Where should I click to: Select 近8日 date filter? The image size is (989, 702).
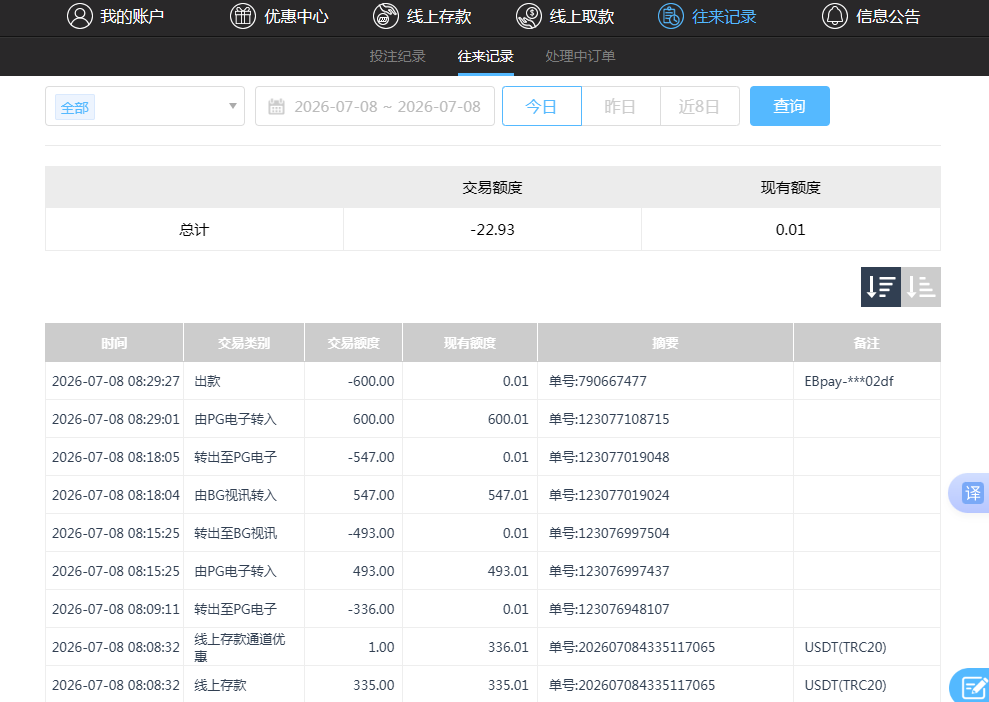coord(699,106)
